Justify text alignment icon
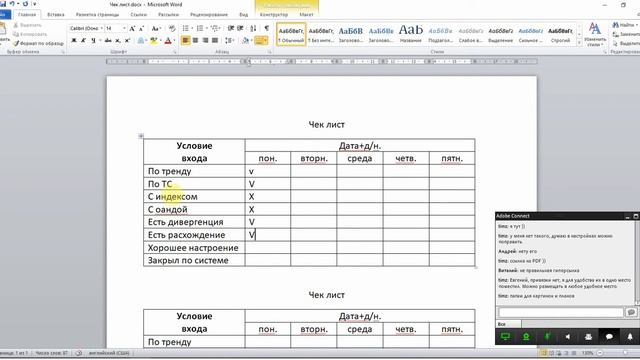The image size is (640, 360). pos(215,40)
